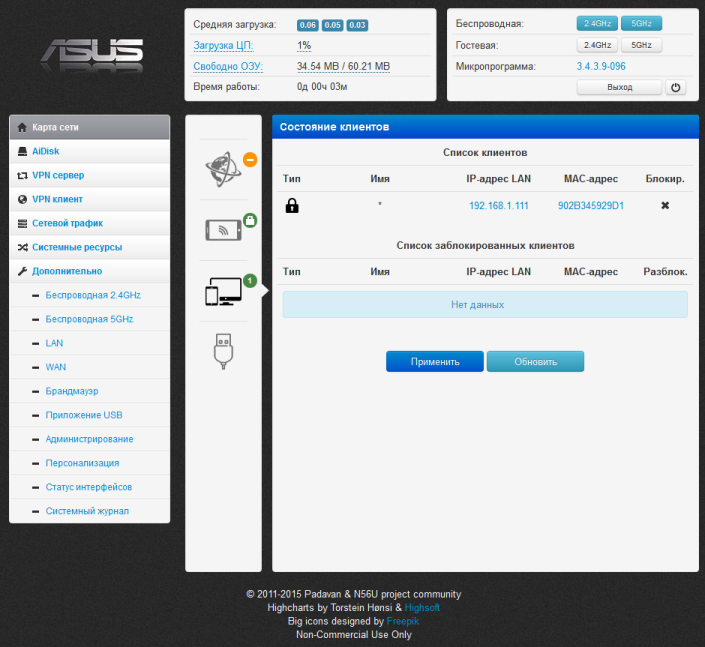Open VPN клиент menu item
The height and width of the screenshot is (647, 705).
(x=89, y=199)
